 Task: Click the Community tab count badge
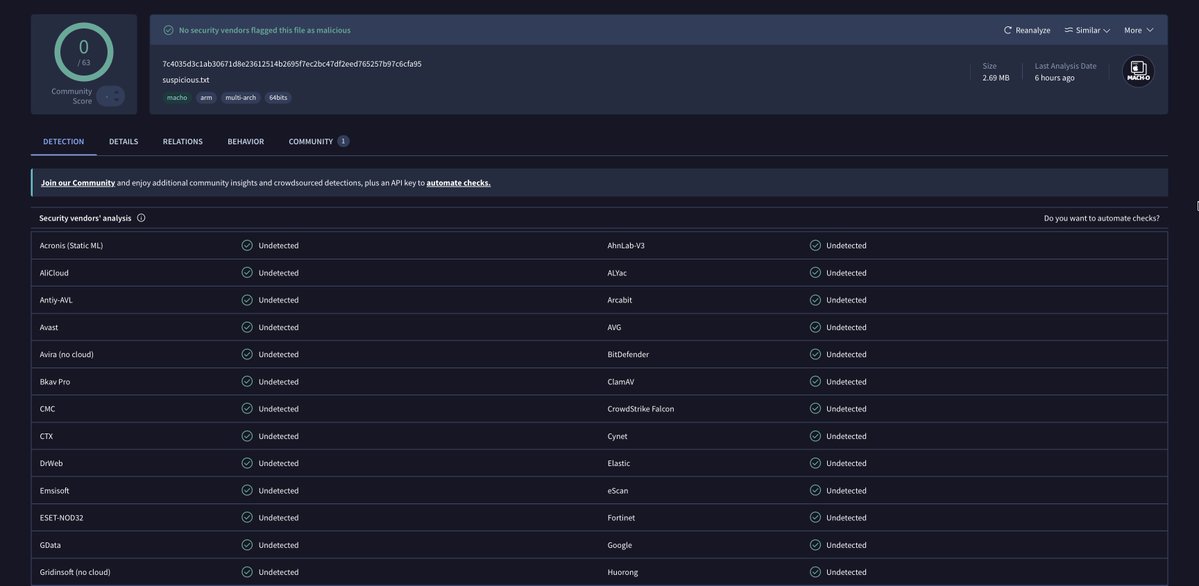pyautogui.click(x=343, y=141)
